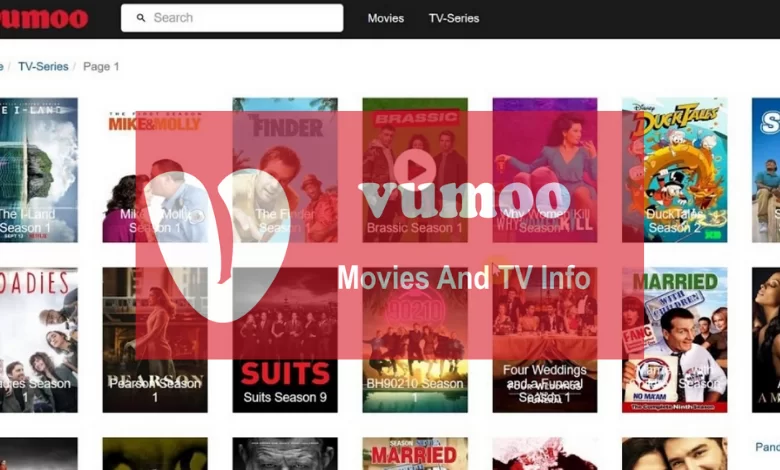Image resolution: width=780 pixels, height=470 pixels.
Task: Open the TV-Series menu item
Action: (454, 18)
